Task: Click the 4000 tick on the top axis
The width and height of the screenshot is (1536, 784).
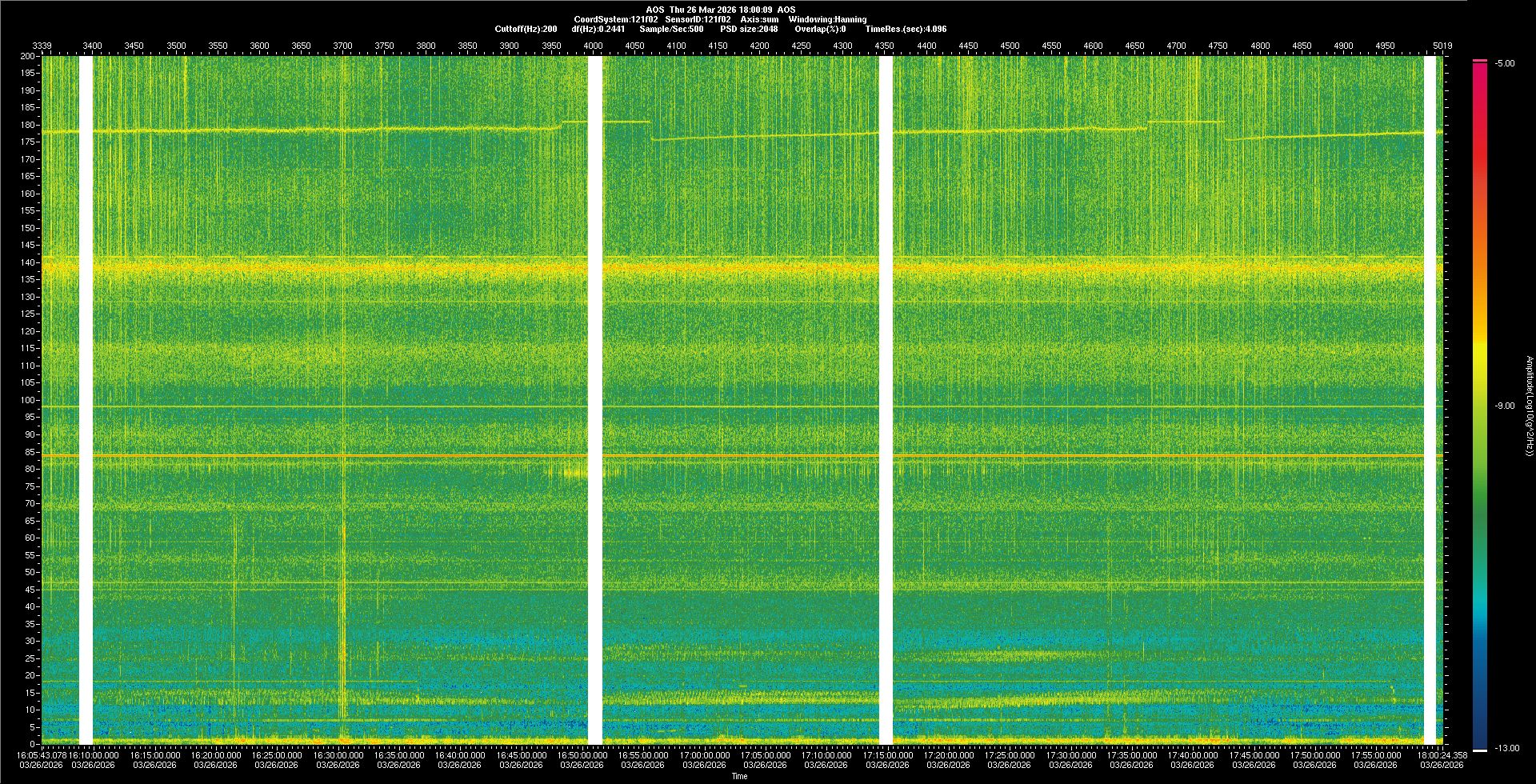Action: [x=593, y=46]
